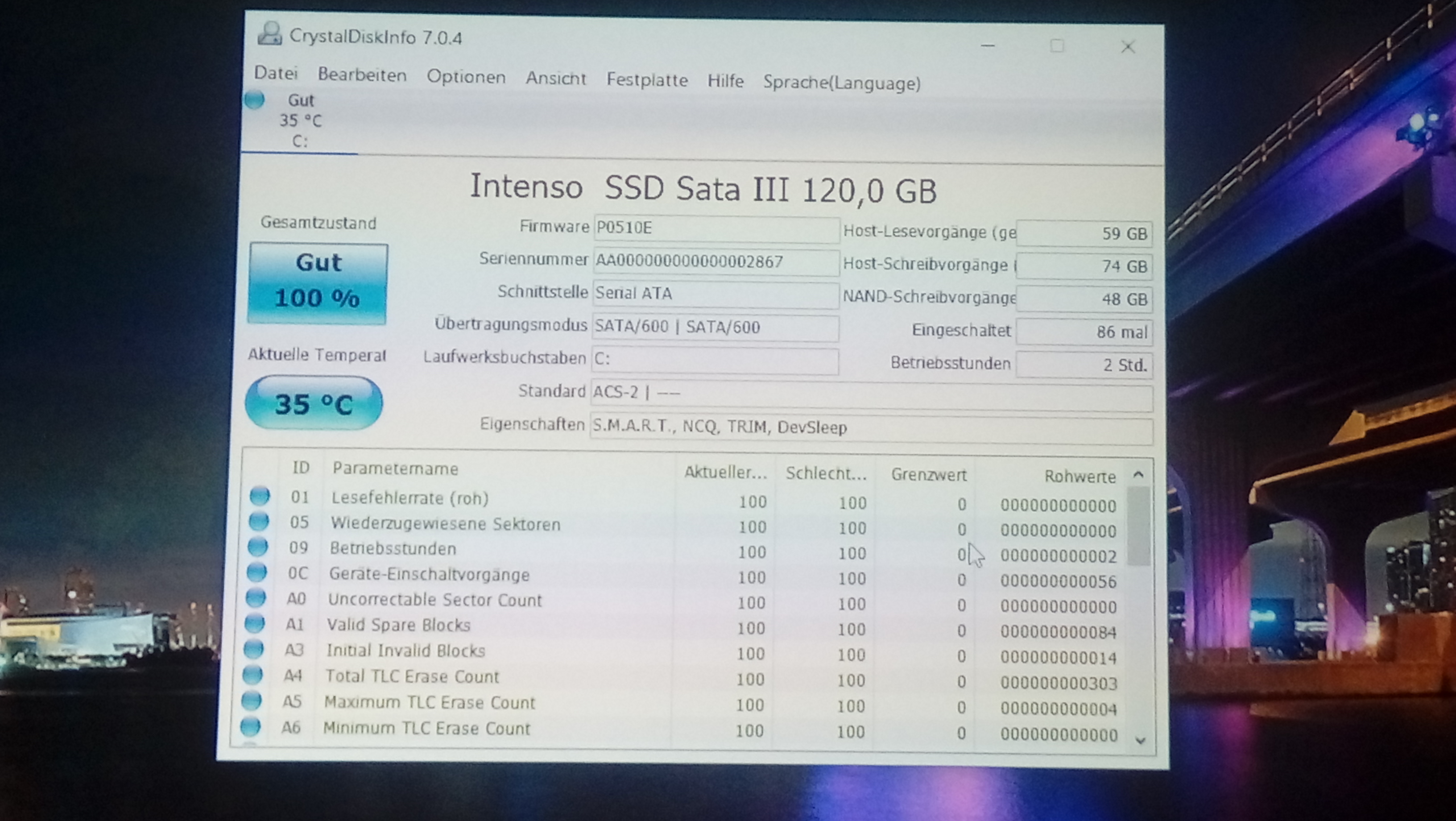Click status icon for Wiederzugewiesene Sektoren row
Image resolution: width=1456 pixels, height=821 pixels.
(259, 521)
